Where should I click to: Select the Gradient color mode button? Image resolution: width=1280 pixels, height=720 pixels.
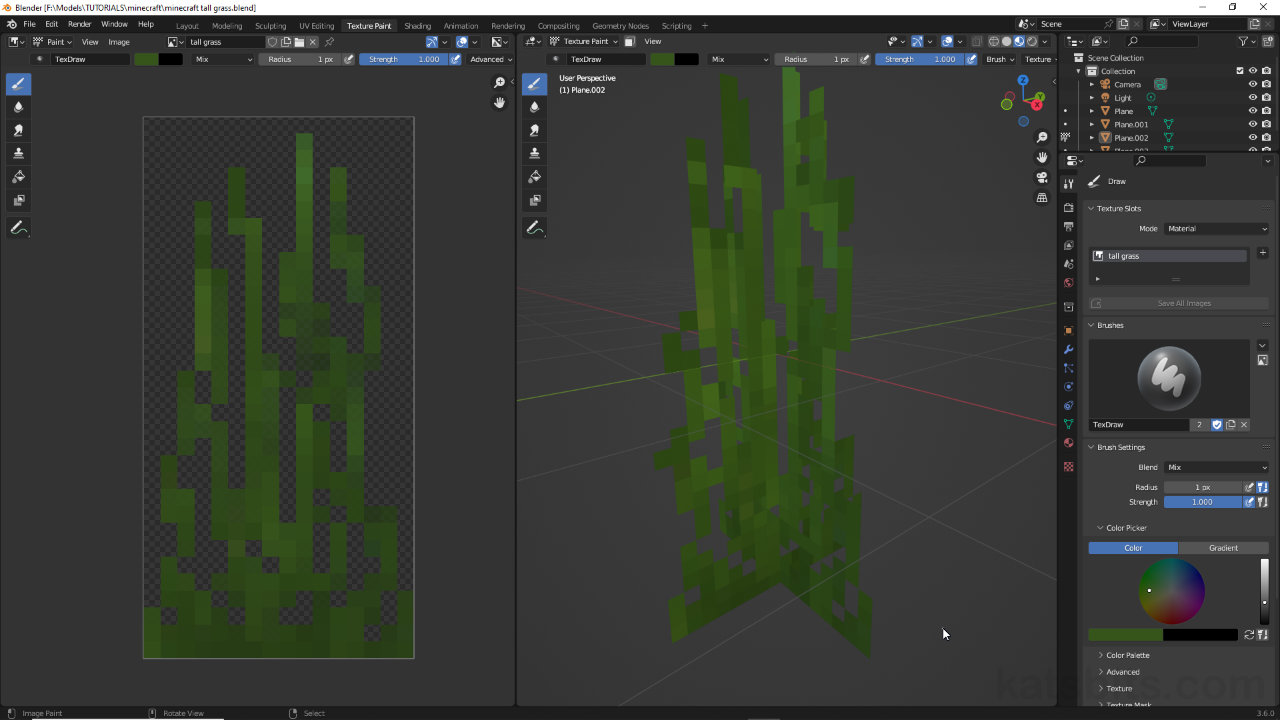[x=1224, y=548]
